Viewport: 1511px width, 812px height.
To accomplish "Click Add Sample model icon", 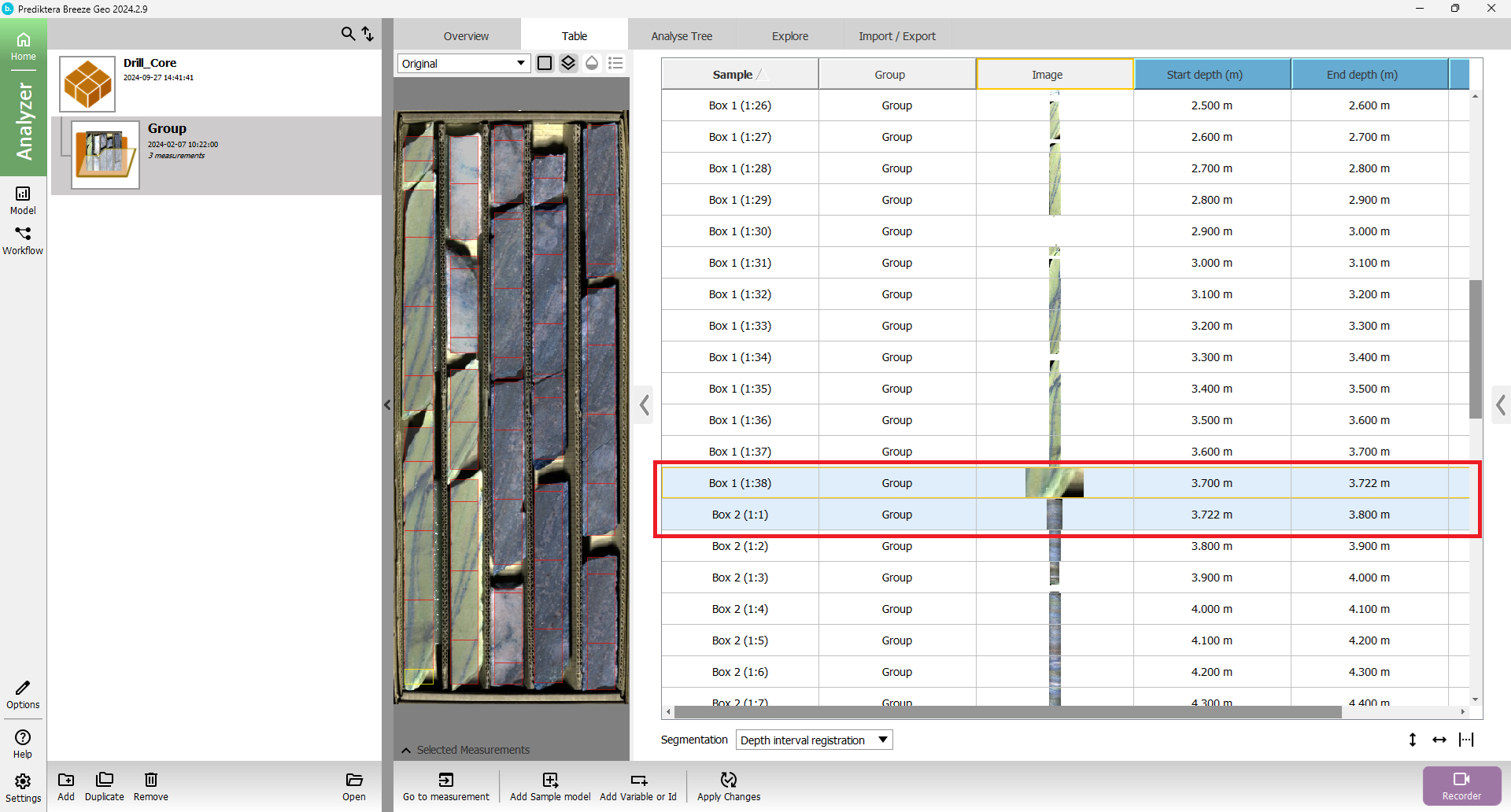I will click(x=550, y=780).
